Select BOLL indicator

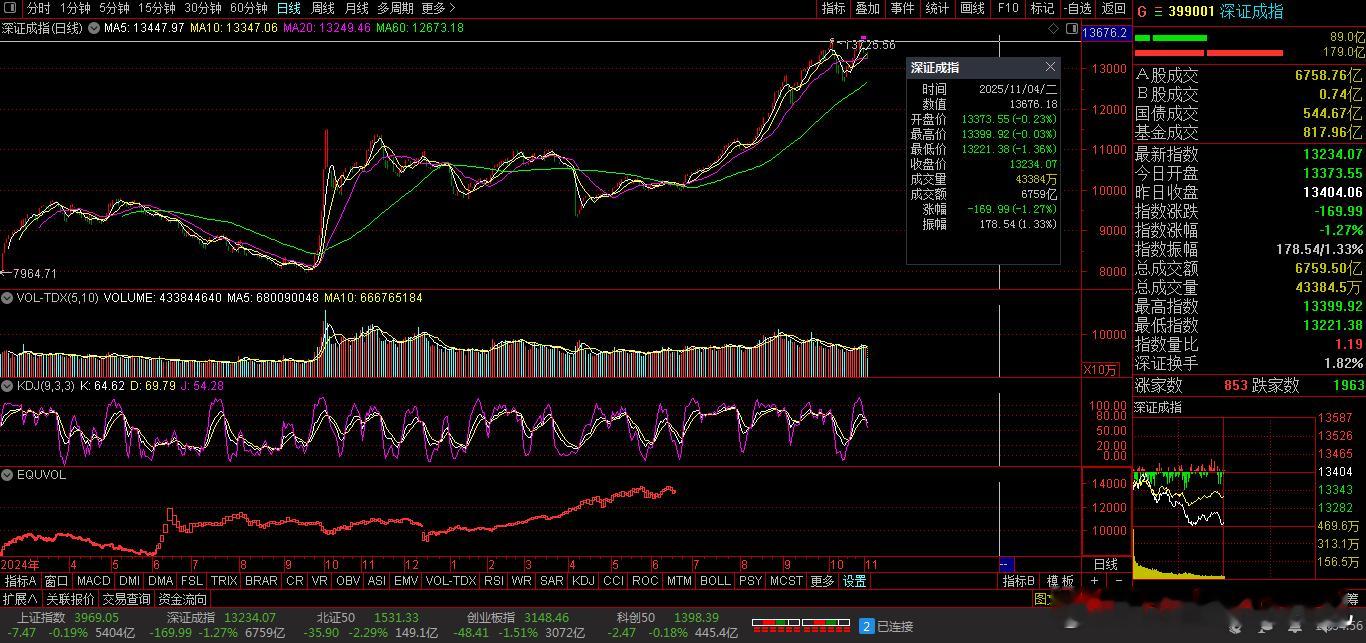point(715,581)
